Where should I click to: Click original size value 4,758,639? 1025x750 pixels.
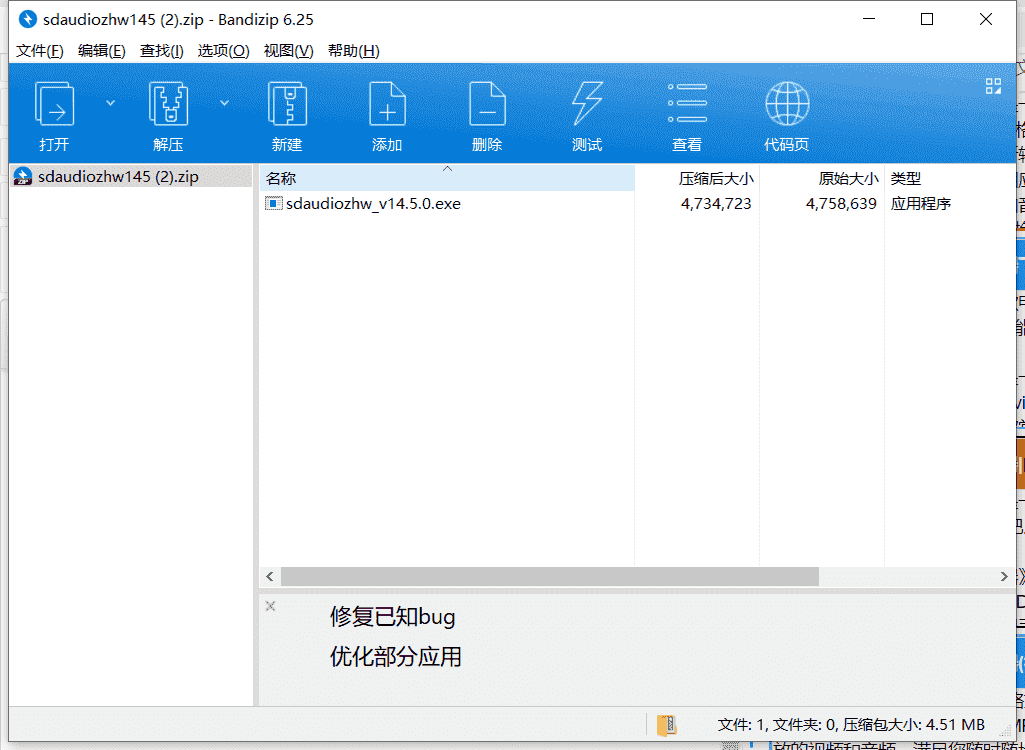pyautogui.click(x=841, y=204)
